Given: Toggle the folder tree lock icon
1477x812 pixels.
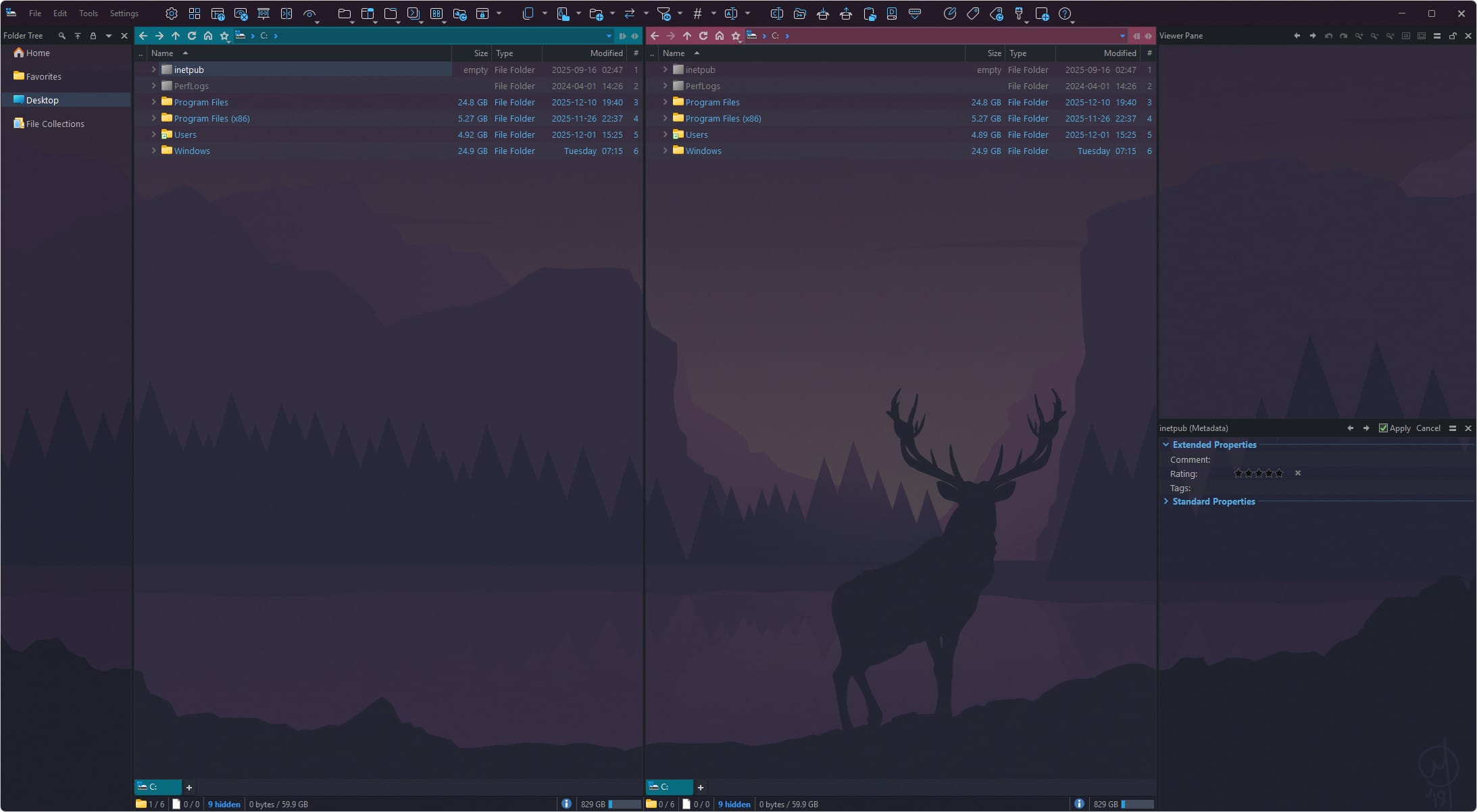Looking at the screenshot, I should click(94, 36).
